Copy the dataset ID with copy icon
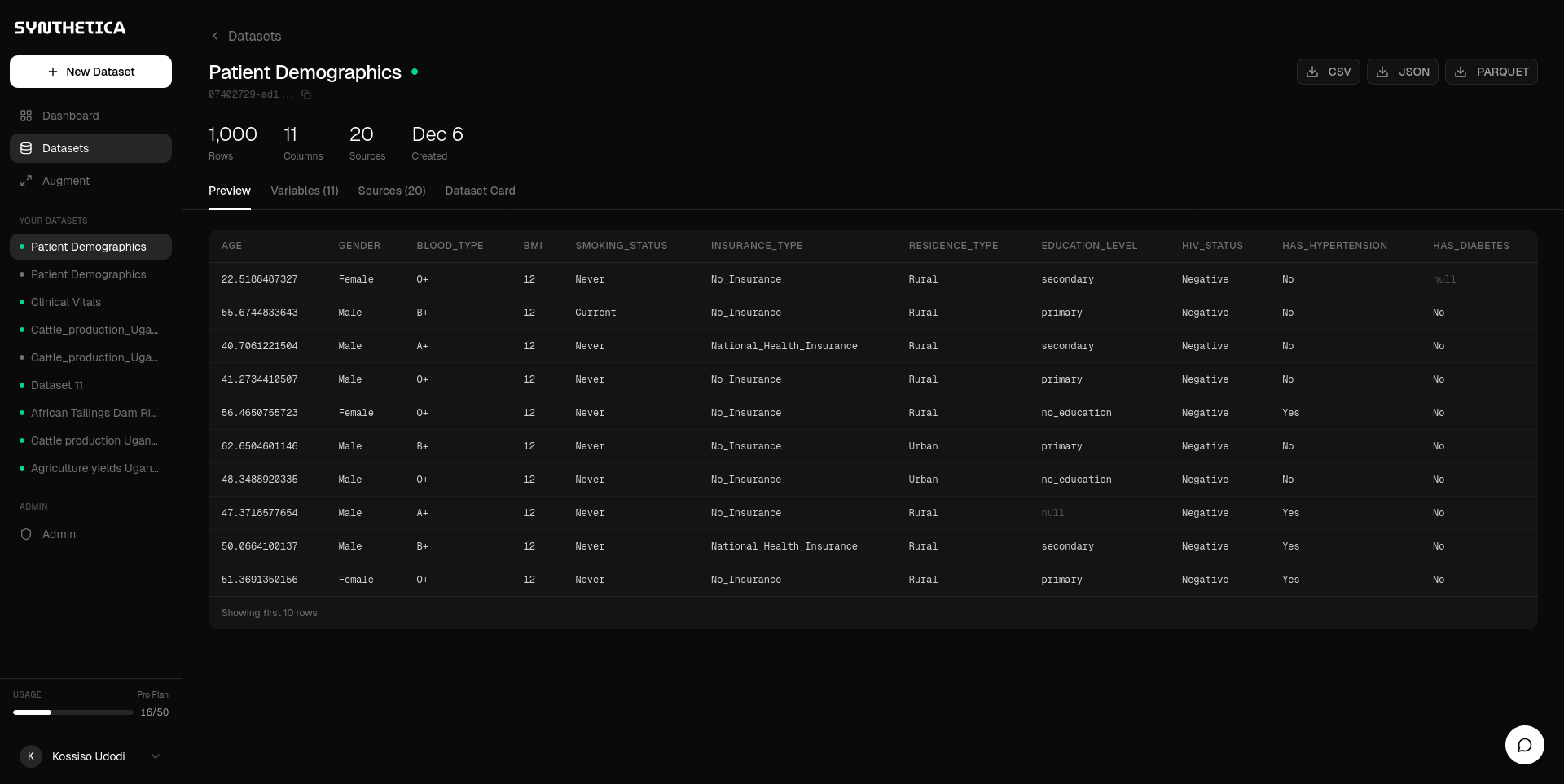Screen dimensions: 1564x784 pyautogui.click(x=306, y=94)
